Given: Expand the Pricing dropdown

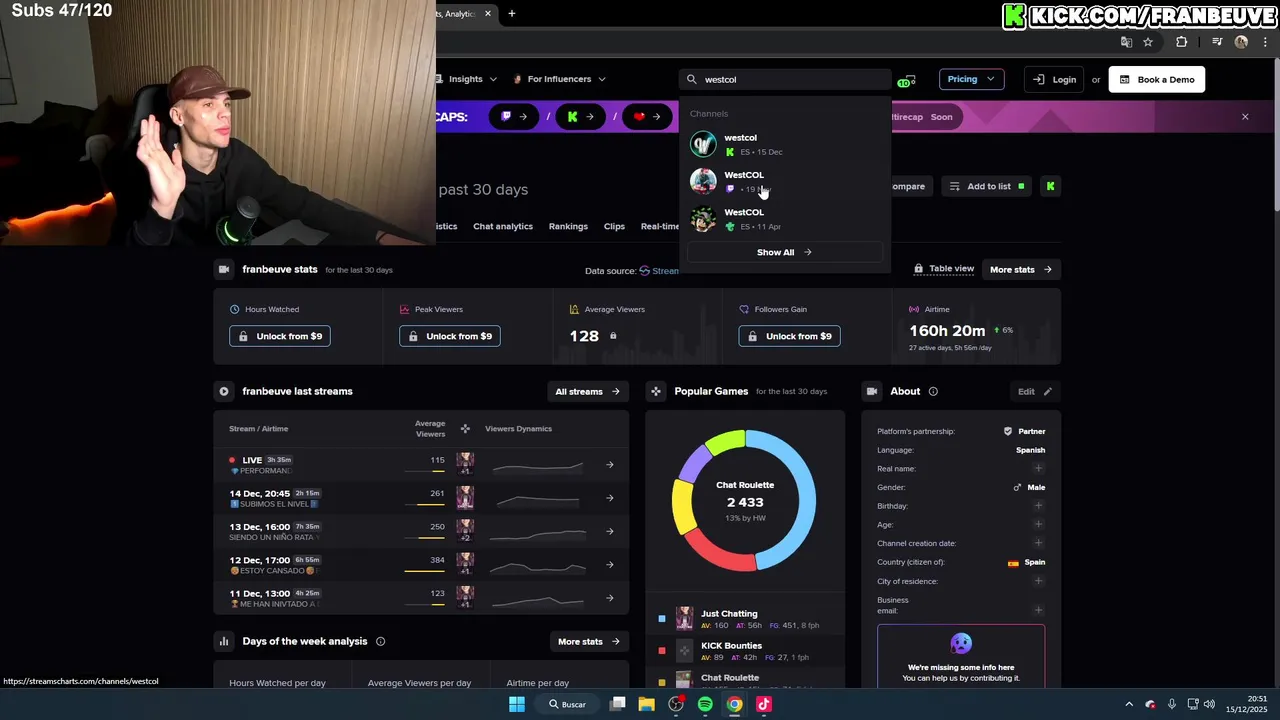Looking at the screenshot, I should click(x=971, y=79).
